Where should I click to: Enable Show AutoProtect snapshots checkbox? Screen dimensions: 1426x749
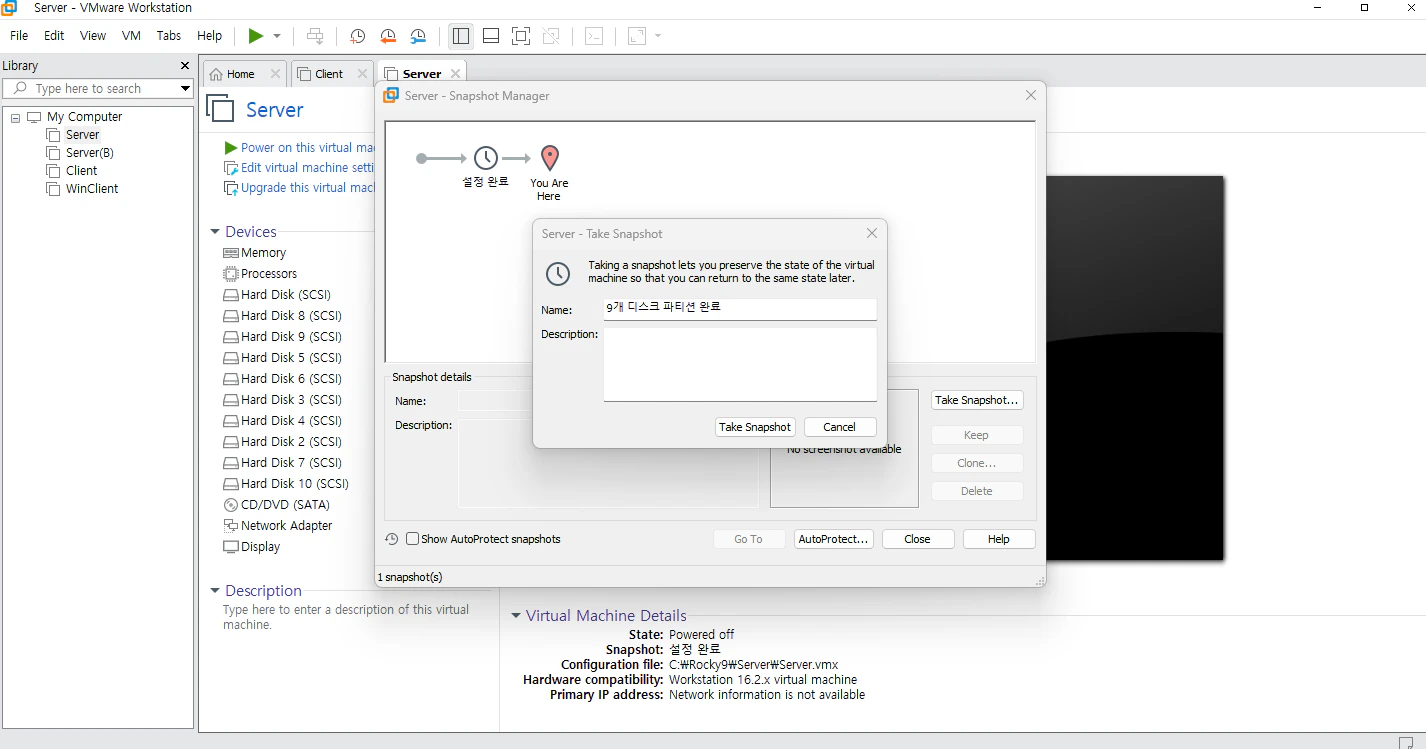[412, 539]
